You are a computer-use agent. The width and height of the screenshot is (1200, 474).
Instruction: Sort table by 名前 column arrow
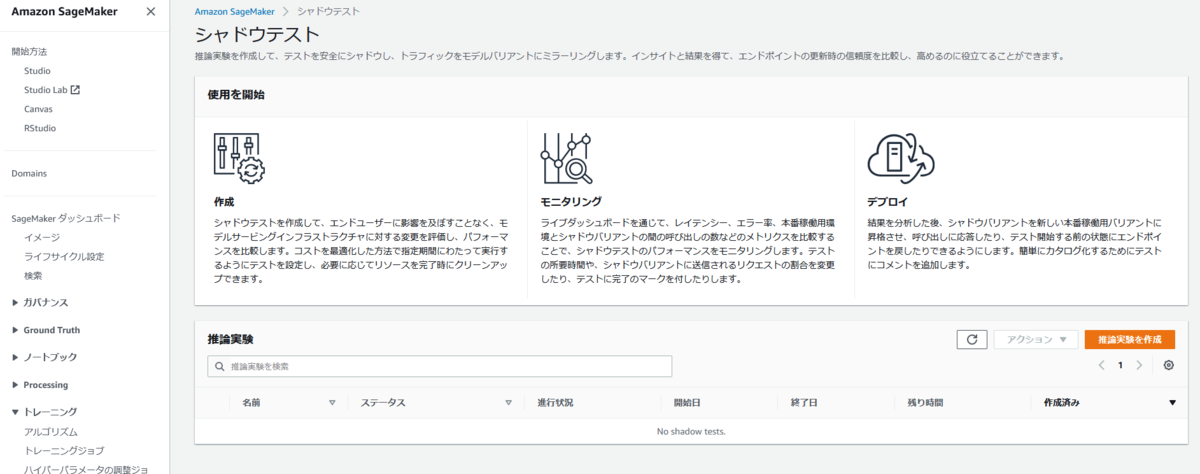pos(332,403)
